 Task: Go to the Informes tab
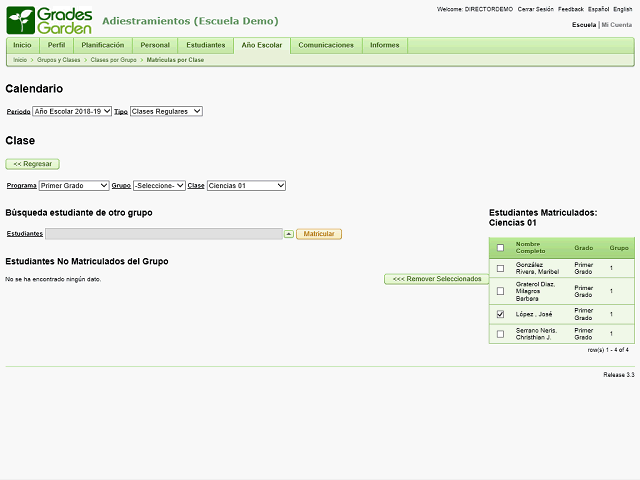(x=384, y=45)
